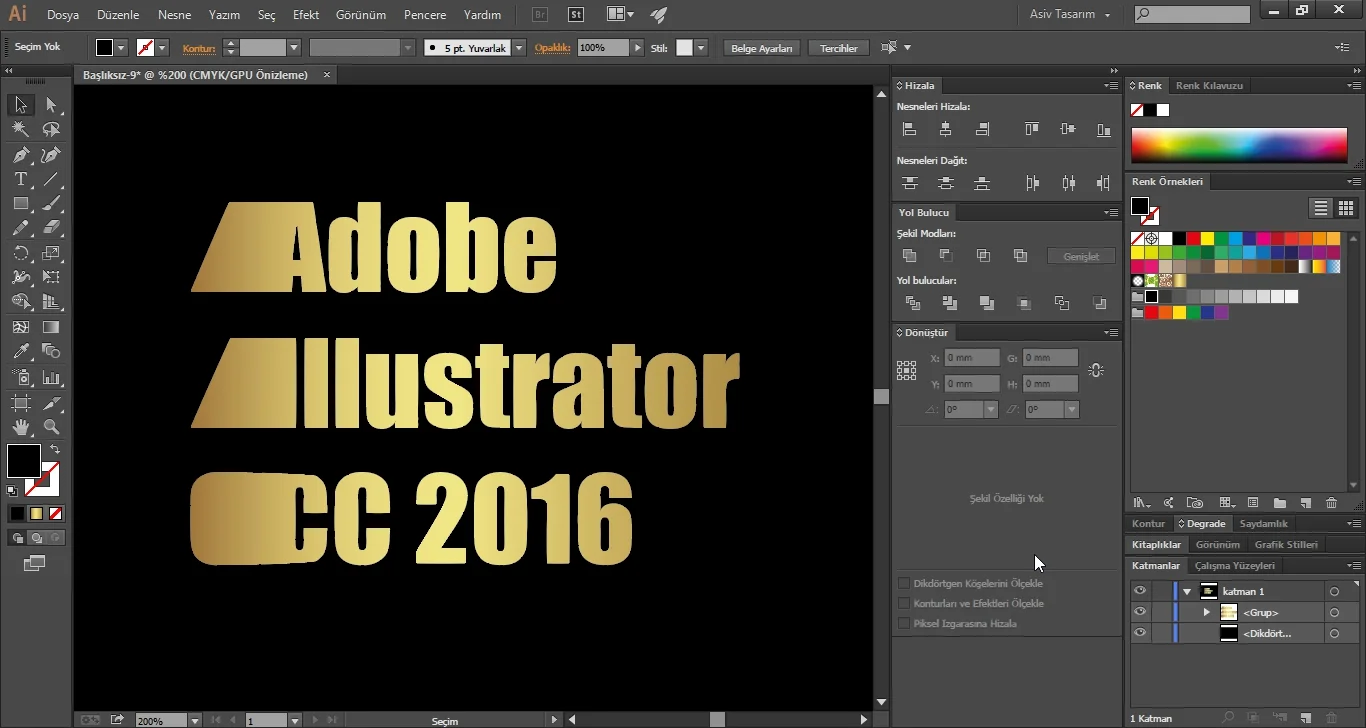
Task: Click the Genişlet button in Yol Bulucu
Action: [1081, 256]
